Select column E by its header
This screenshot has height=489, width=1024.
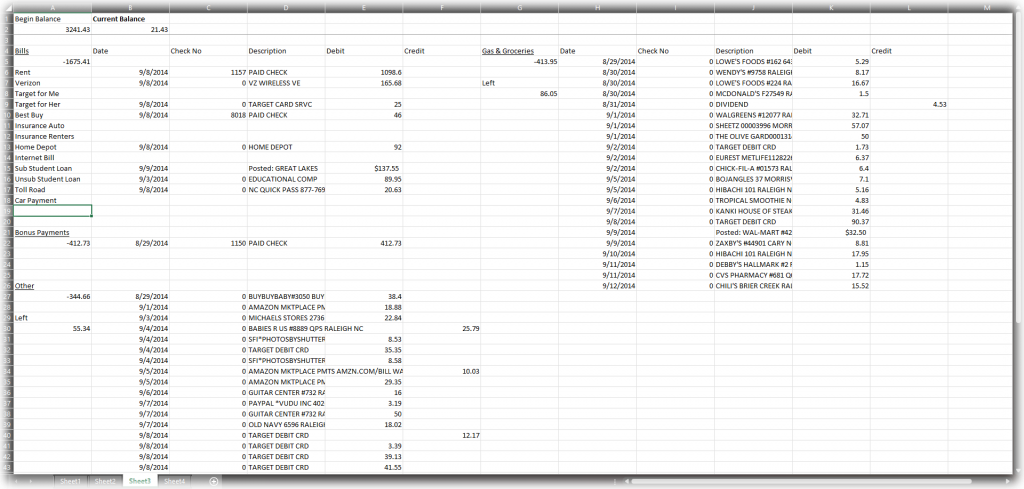(364, 7)
